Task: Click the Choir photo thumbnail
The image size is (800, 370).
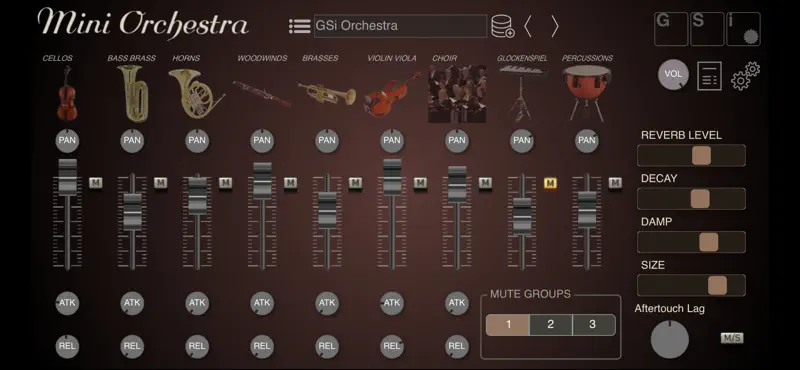Action: 457,93
